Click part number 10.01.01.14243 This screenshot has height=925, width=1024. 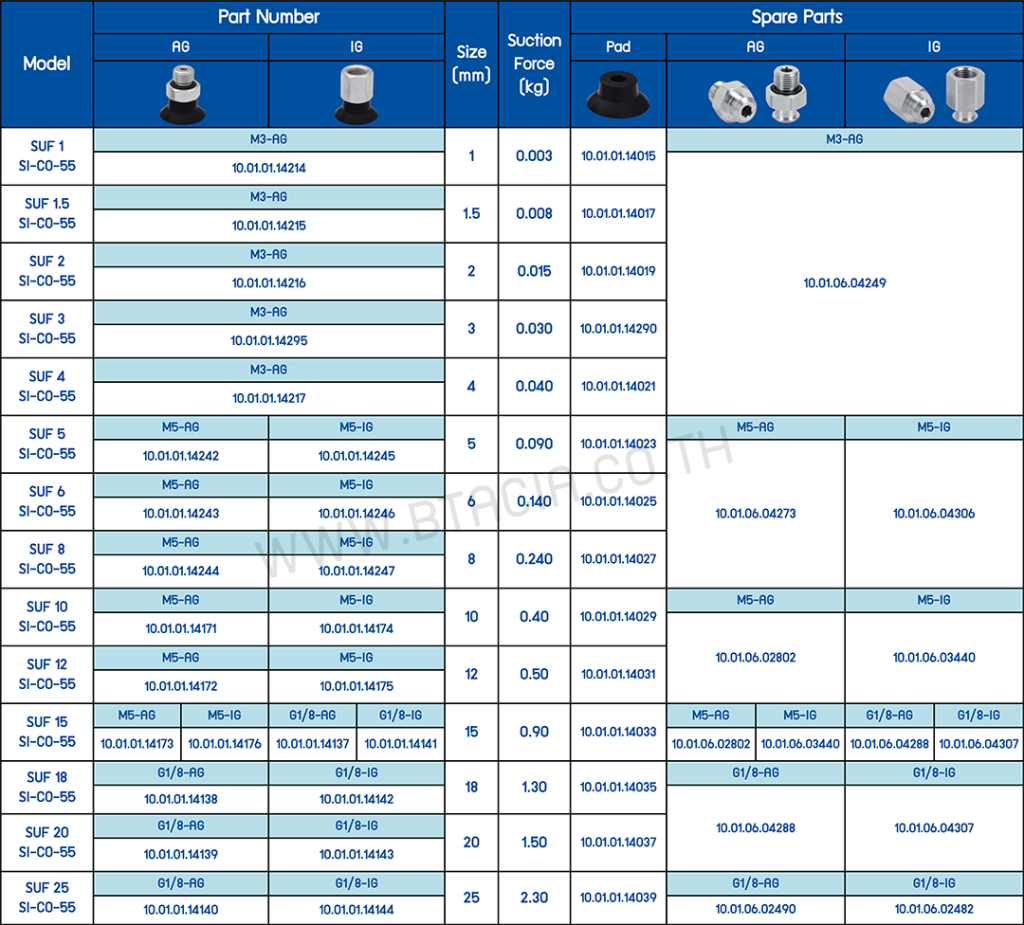(181, 513)
